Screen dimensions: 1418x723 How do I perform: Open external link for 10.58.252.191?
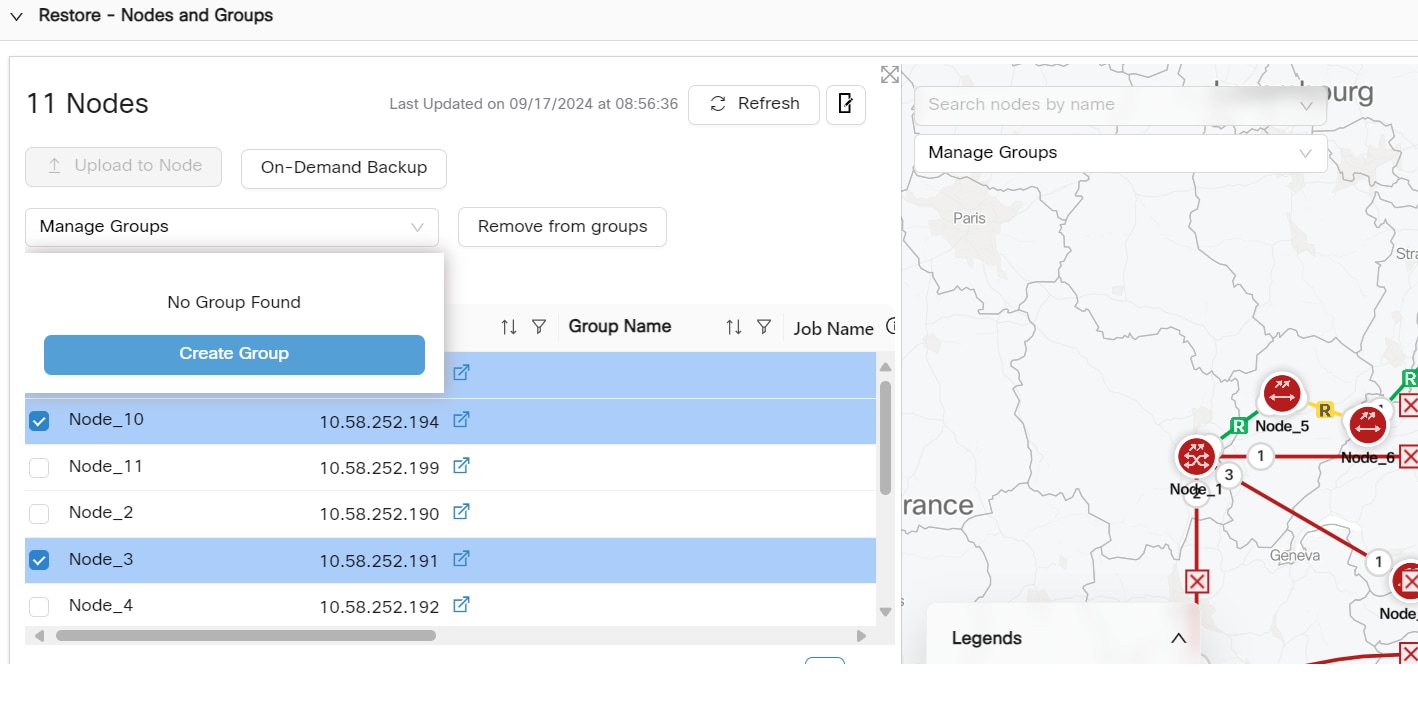coord(461,559)
